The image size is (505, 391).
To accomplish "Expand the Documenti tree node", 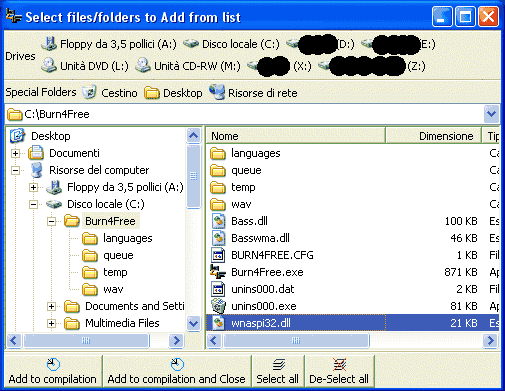I will coord(15,153).
